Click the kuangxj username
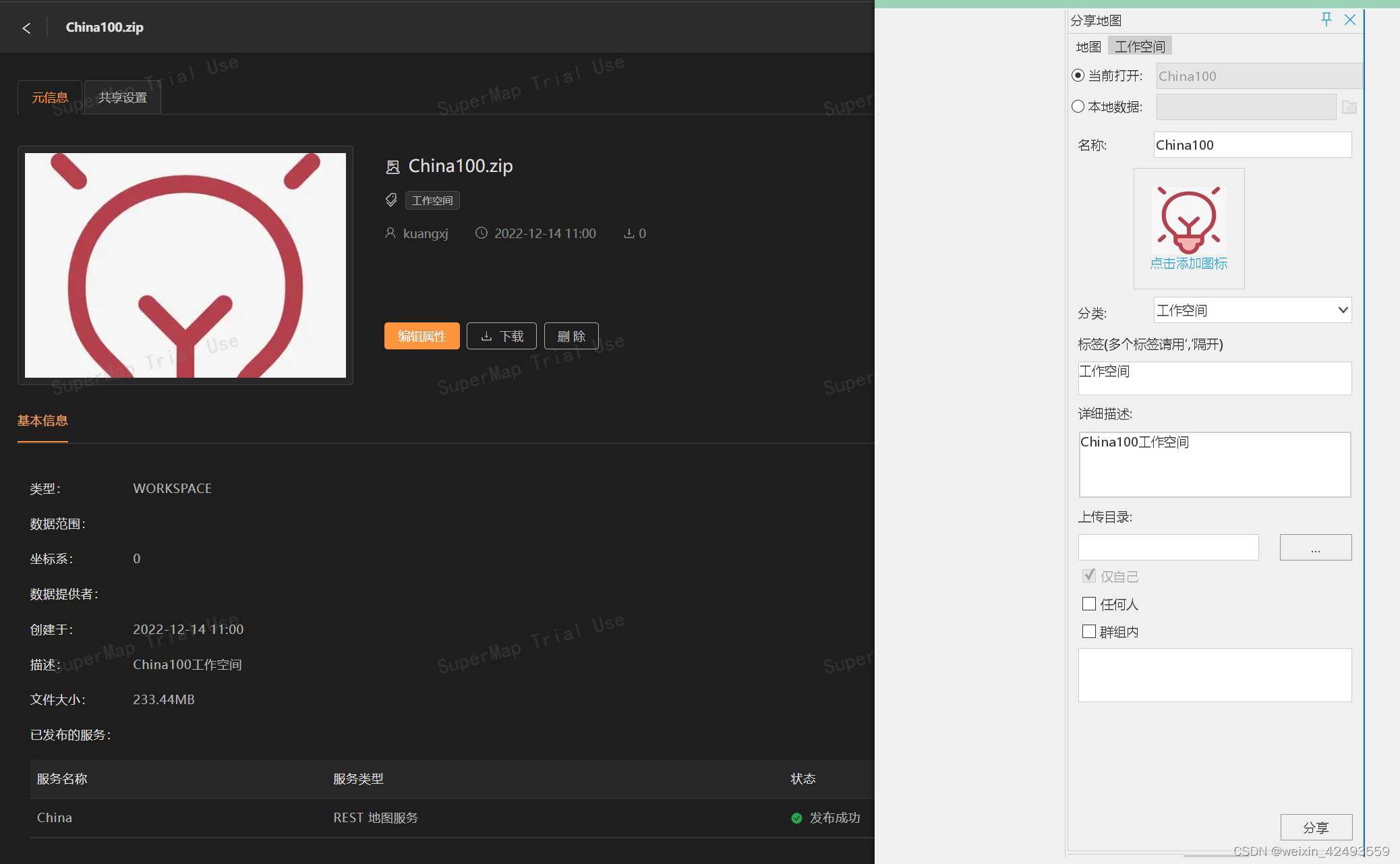 (x=426, y=233)
